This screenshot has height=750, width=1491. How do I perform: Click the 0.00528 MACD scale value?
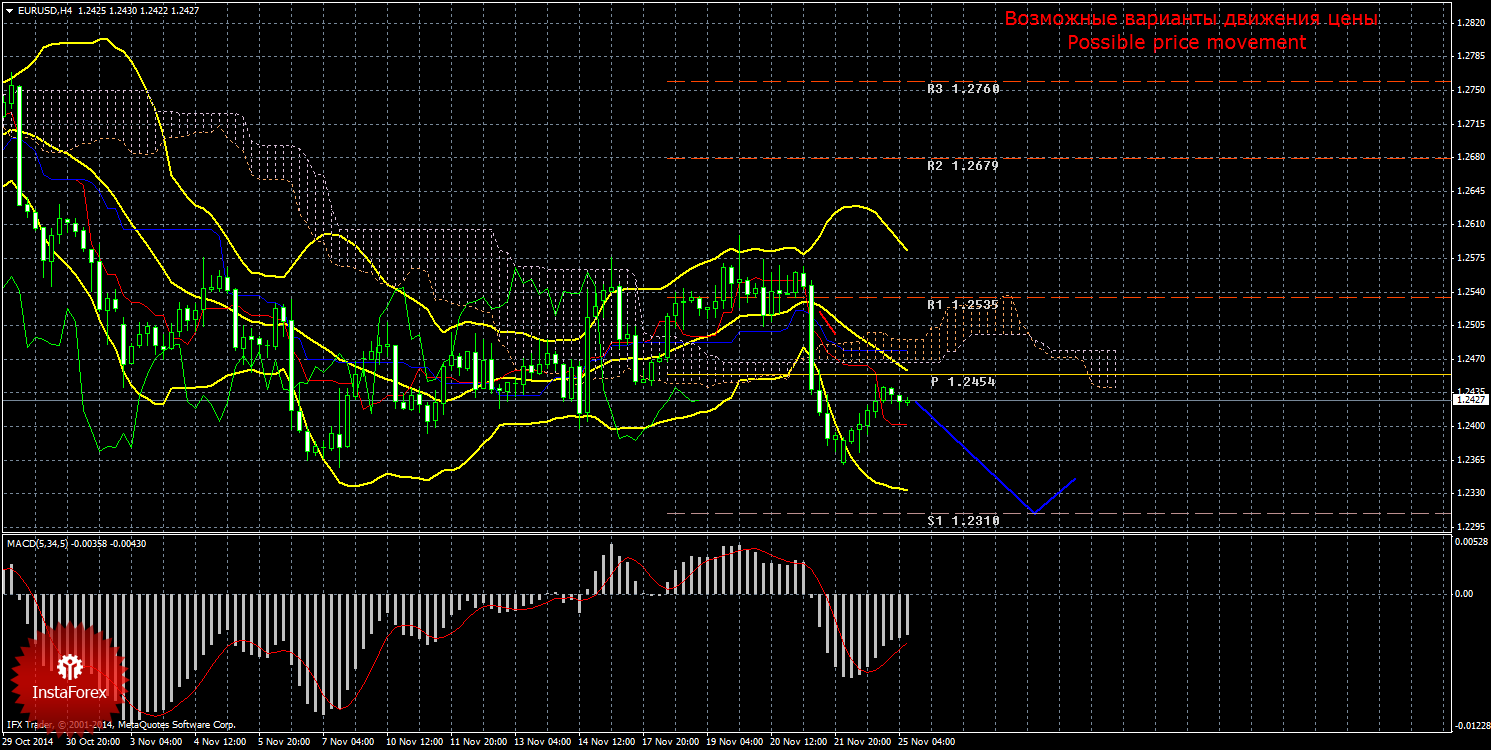point(1469,542)
